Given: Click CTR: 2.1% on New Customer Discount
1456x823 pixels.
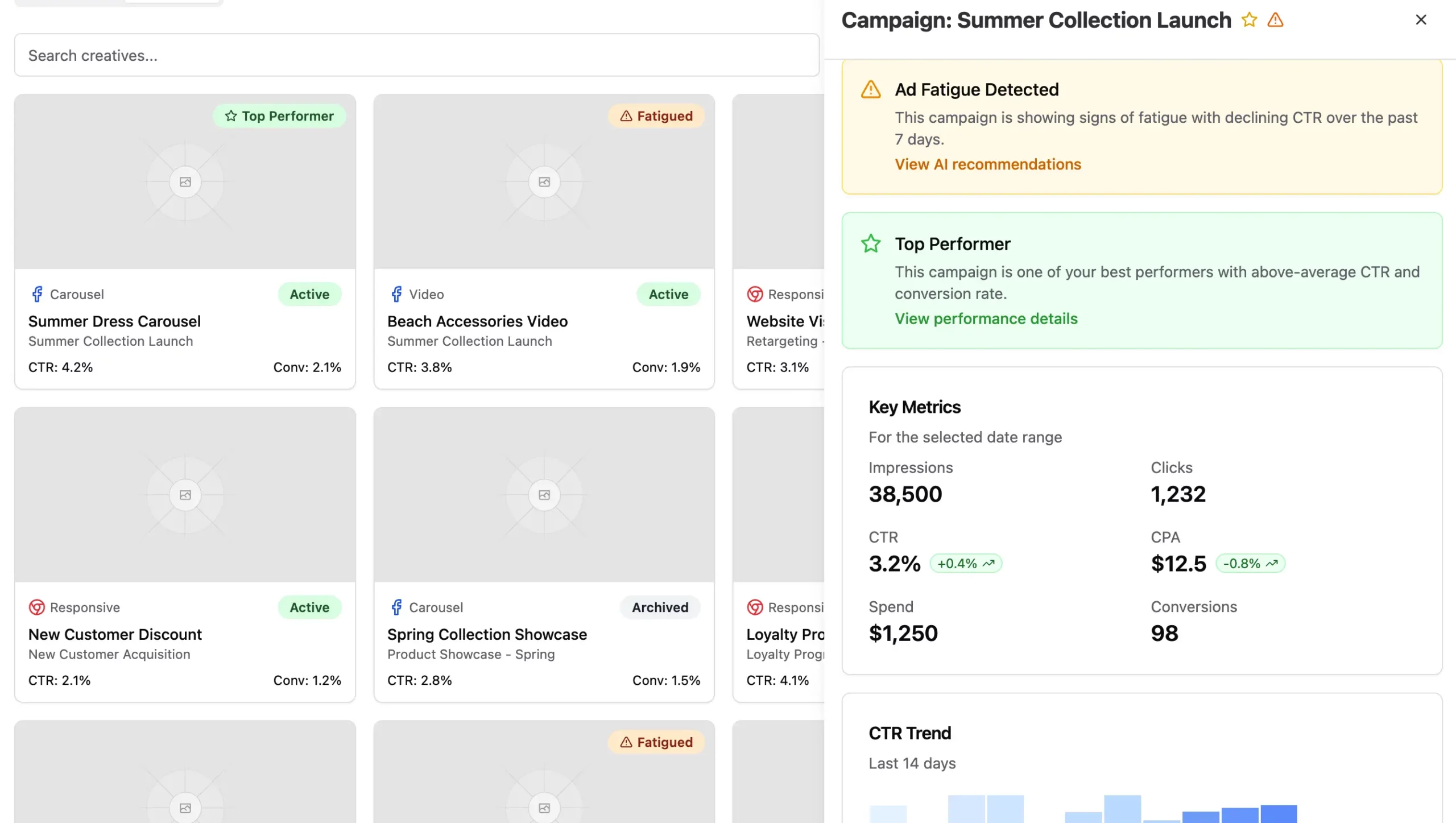Looking at the screenshot, I should click(x=59, y=680).
